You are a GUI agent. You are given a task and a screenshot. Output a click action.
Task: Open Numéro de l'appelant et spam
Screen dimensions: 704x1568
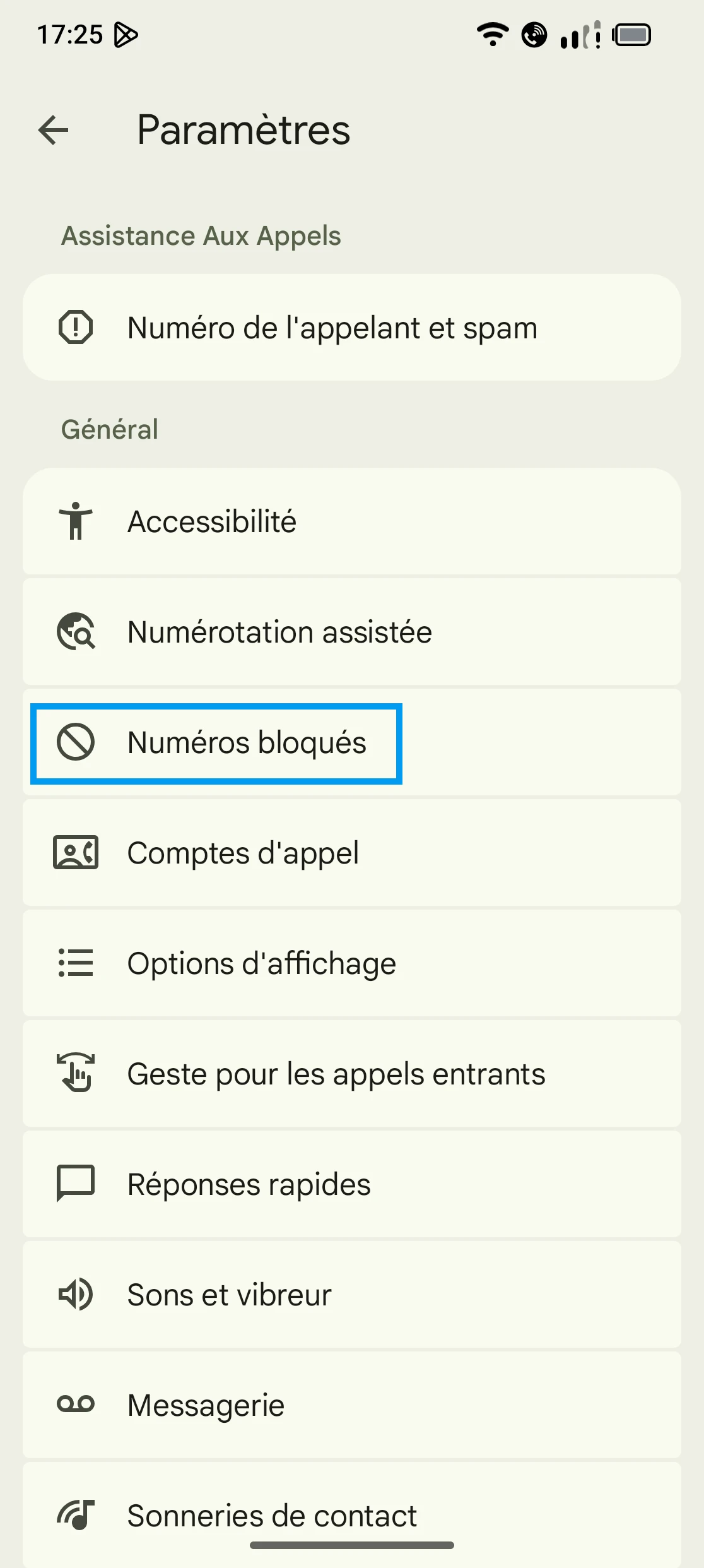pos(332,328)
